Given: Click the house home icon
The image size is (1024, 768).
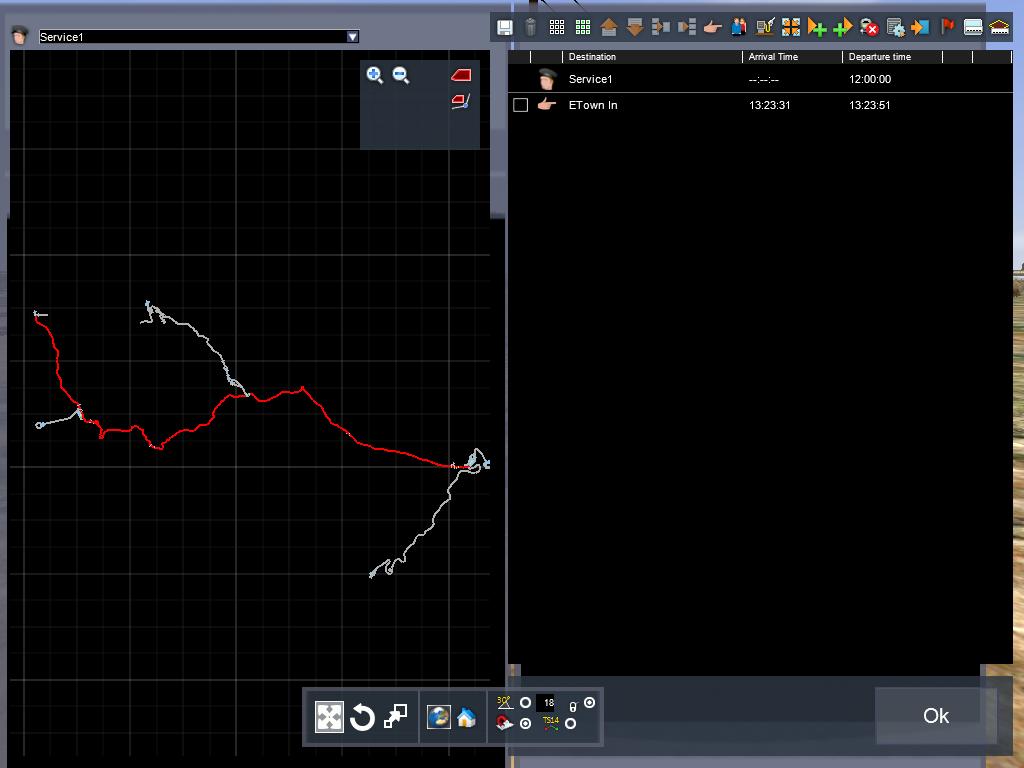Looking at the screenshot, I should tap(466, 717).
